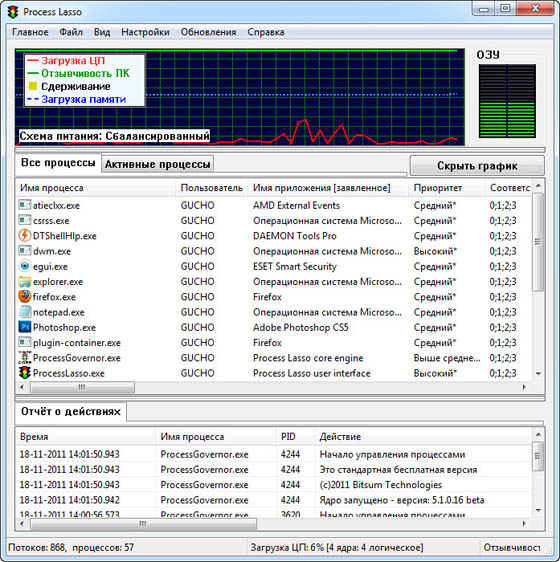Screen dimensions: 560x562
Task: Select the AMD External Events cell
Action: pyautogui.click(x=296, y=205)
